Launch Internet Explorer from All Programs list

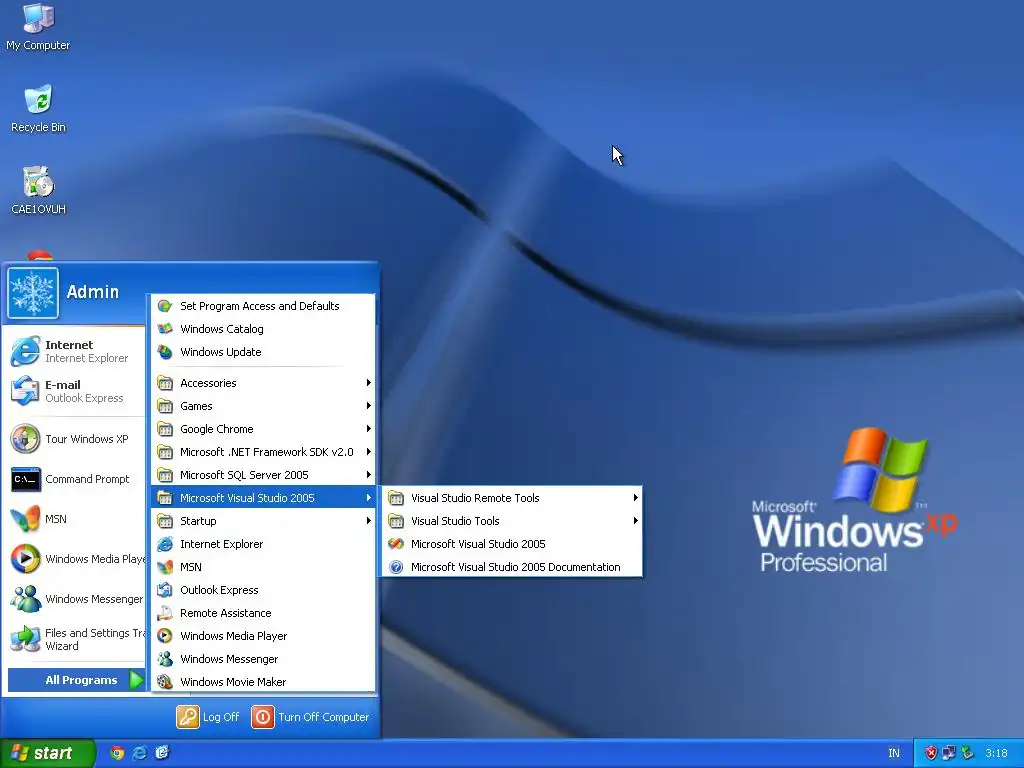click(263, 544)
